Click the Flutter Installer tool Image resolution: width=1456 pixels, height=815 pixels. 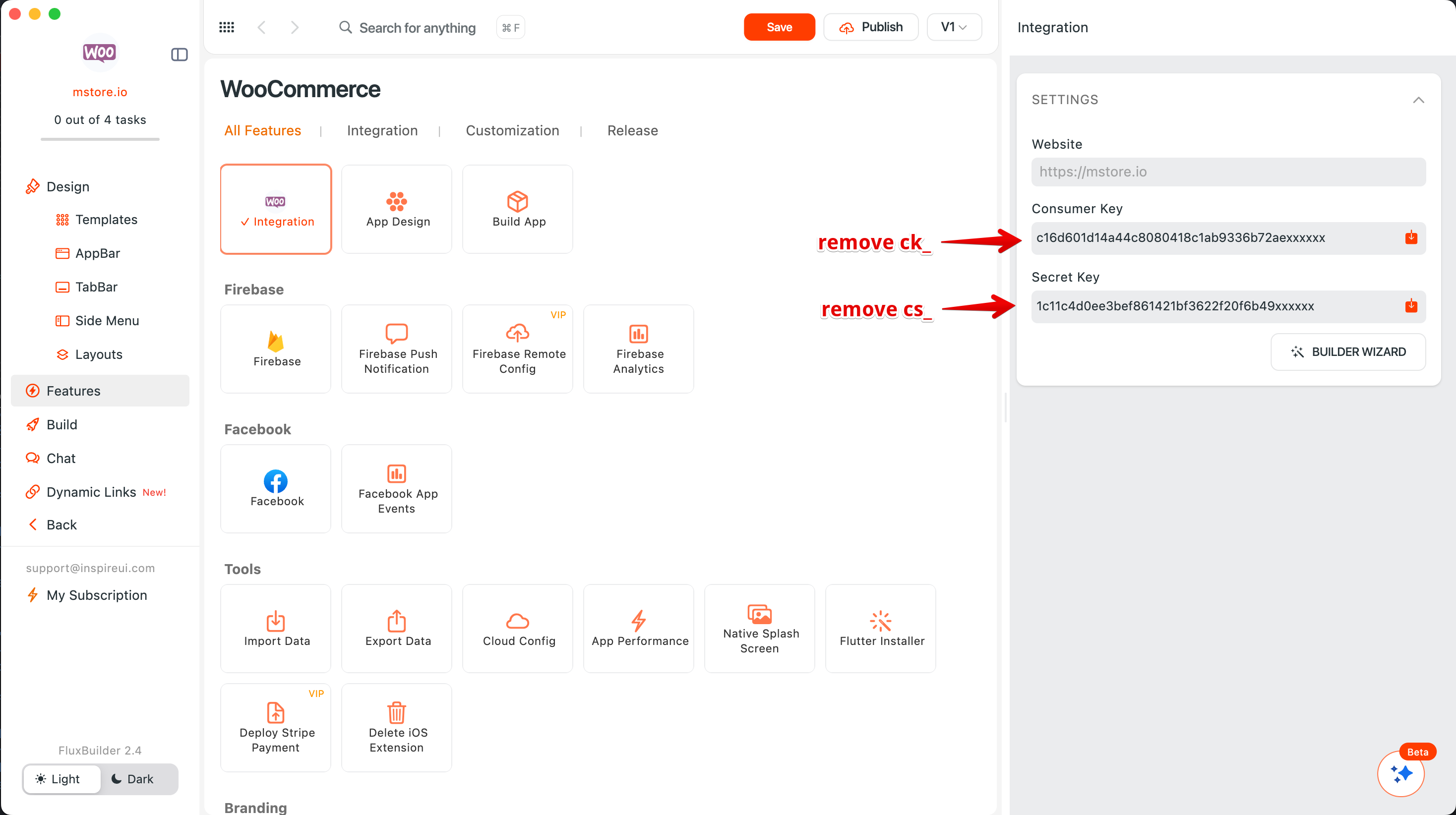pos(881,629)
